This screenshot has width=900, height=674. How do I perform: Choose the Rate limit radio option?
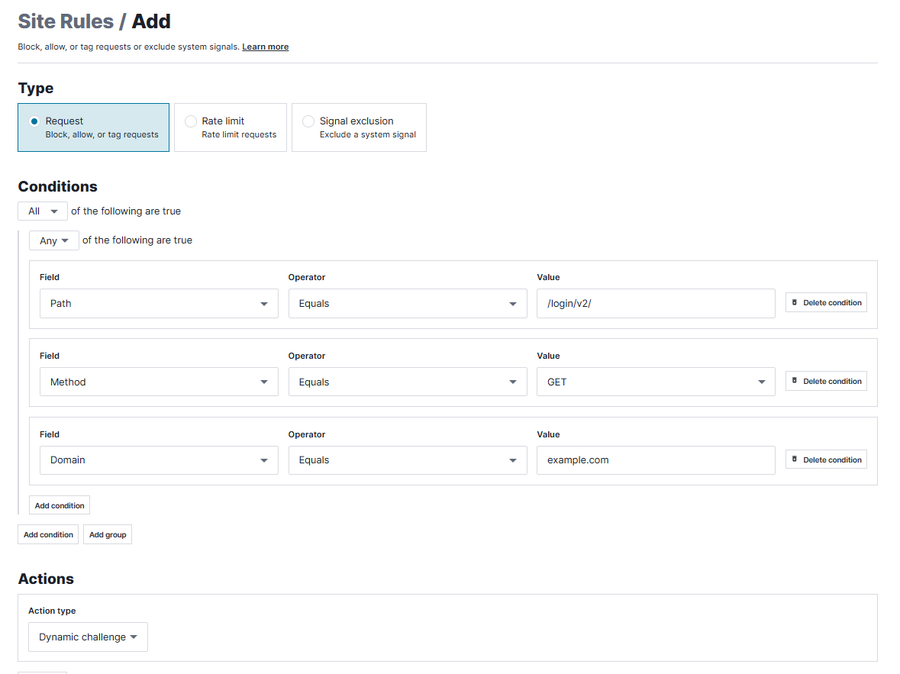click(191, 121)
